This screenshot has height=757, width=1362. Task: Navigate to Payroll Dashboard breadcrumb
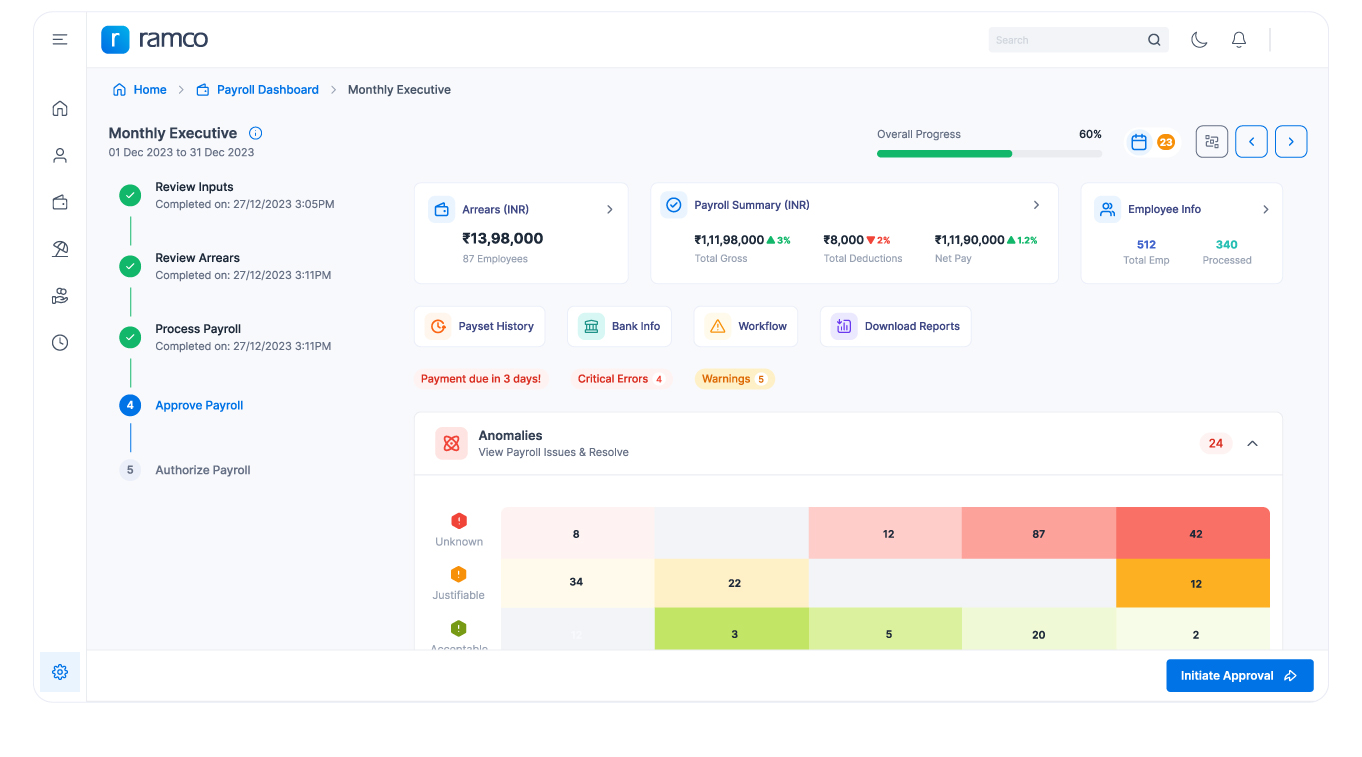pyautogui.click(x=267, y=89)
